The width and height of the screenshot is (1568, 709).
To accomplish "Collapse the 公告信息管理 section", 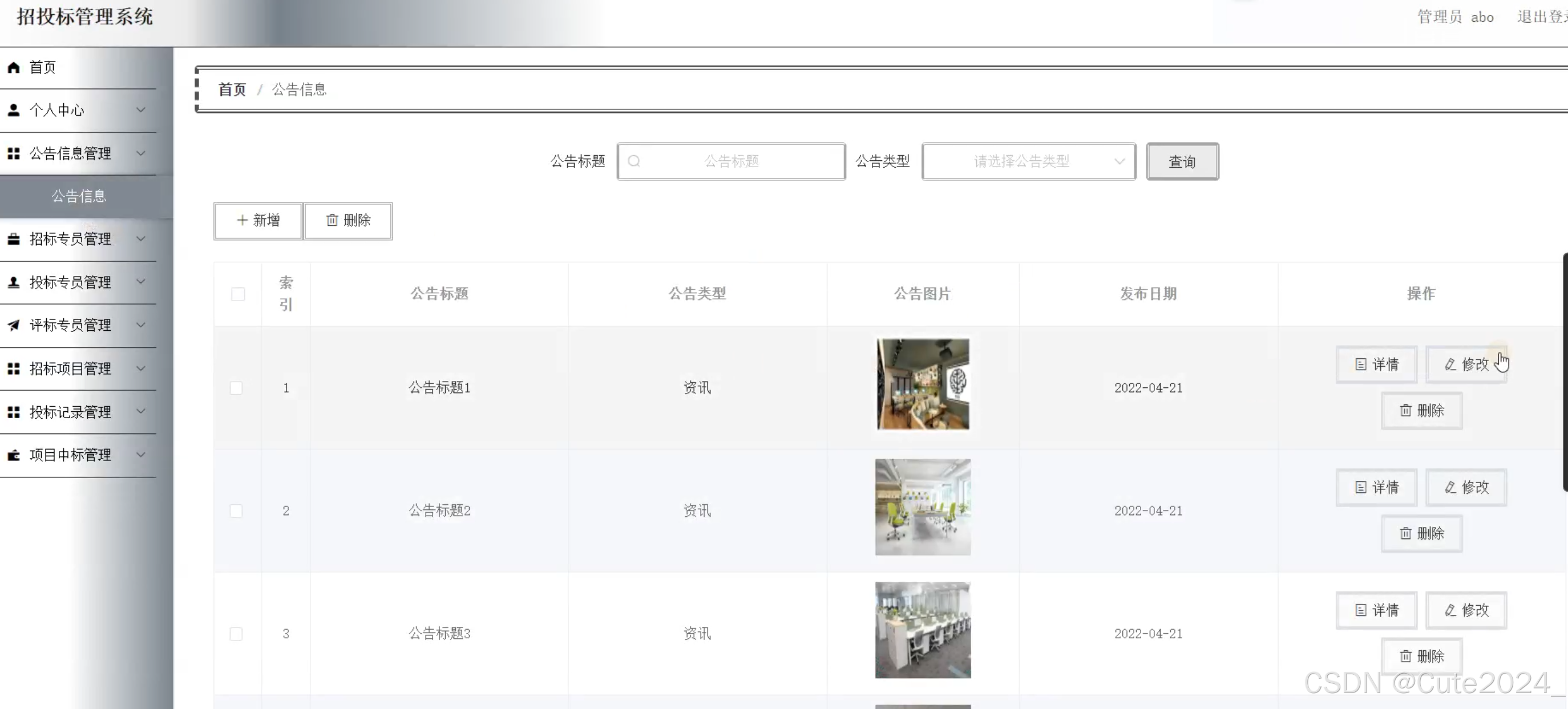I will (140, 153).
